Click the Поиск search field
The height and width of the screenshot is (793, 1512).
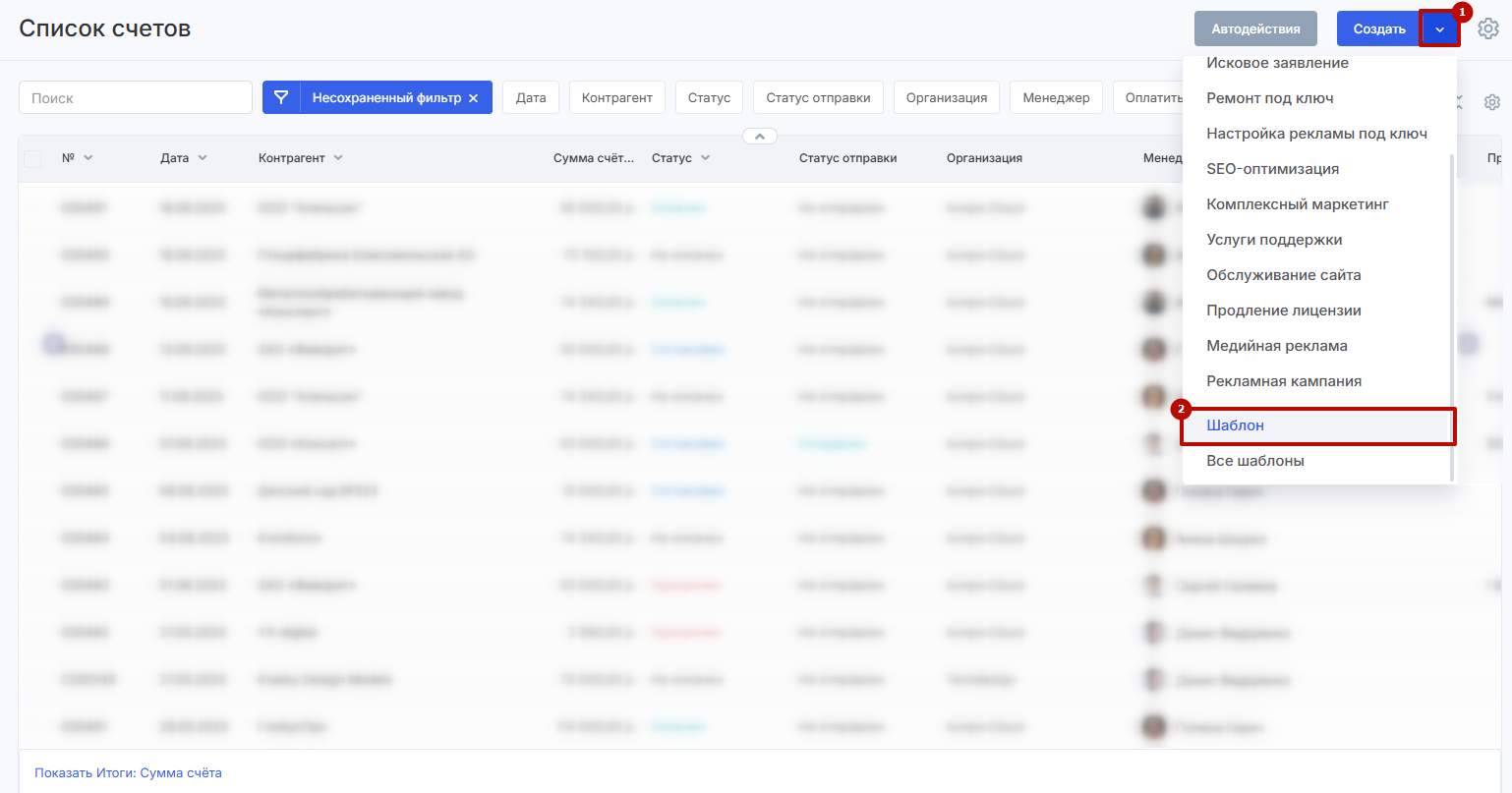[x=136, y=98]
